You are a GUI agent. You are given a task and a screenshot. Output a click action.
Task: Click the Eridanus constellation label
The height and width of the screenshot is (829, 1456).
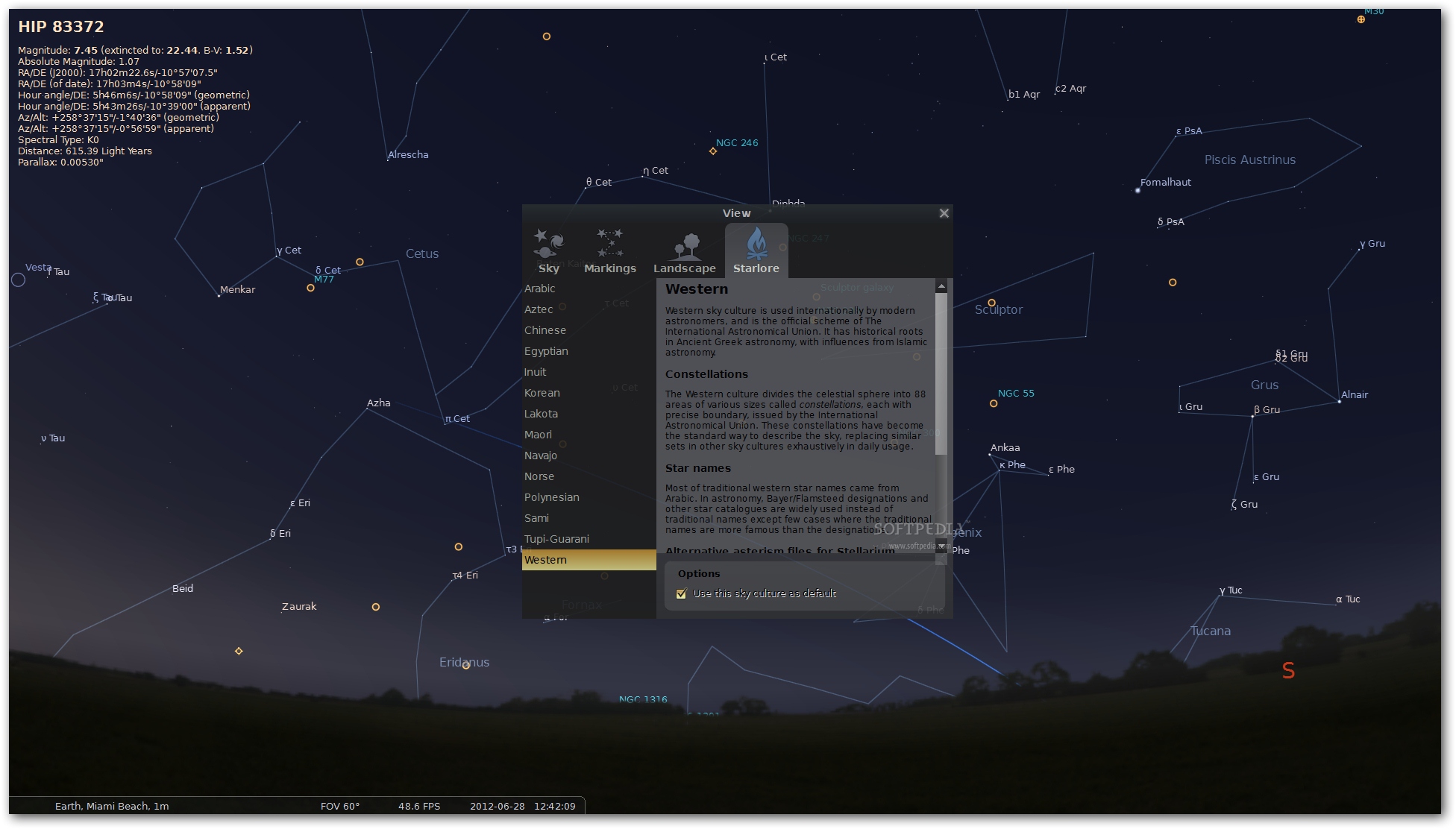tap(465, 662)
